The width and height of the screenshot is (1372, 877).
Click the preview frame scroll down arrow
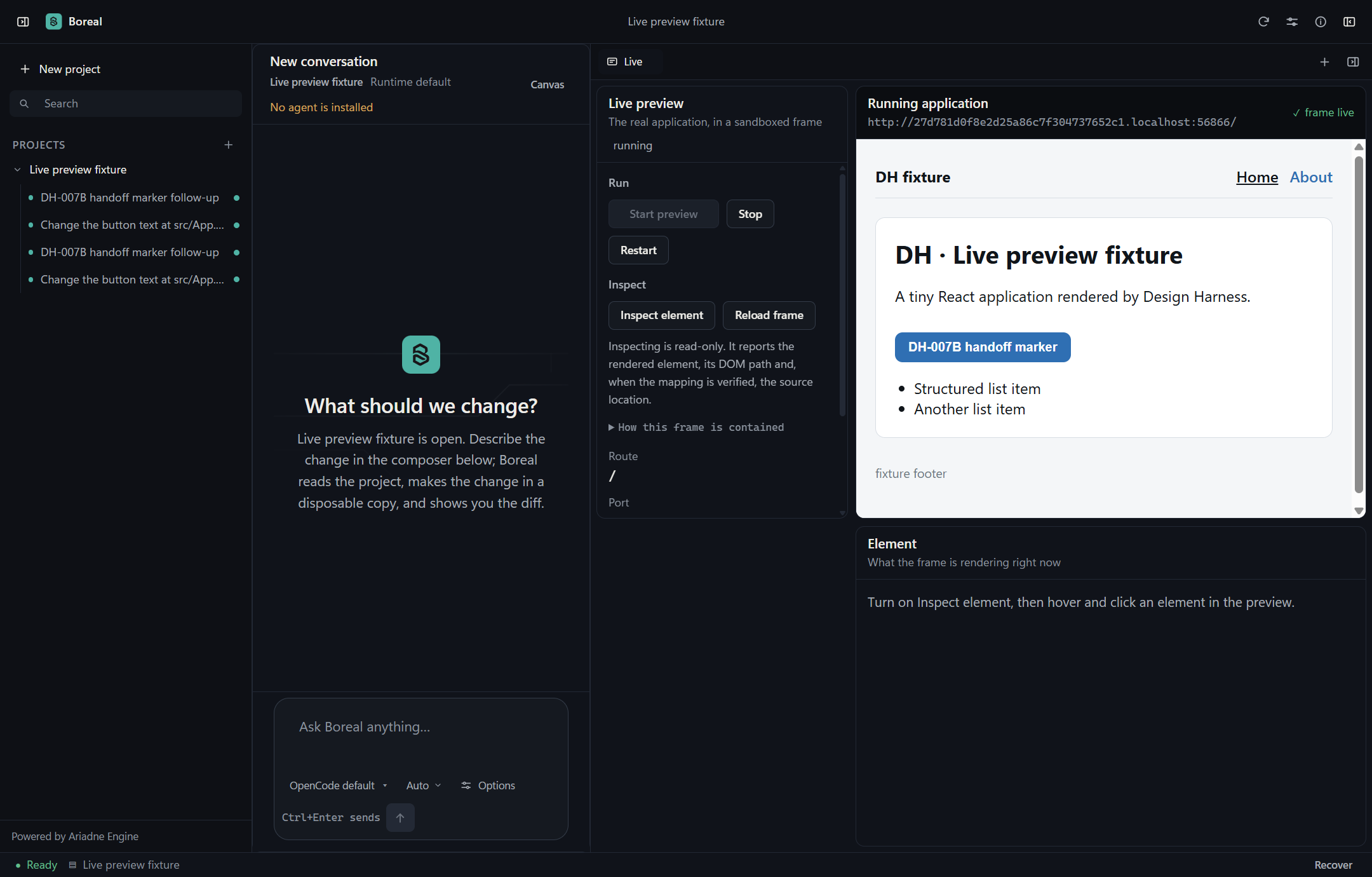[1359, 511]
